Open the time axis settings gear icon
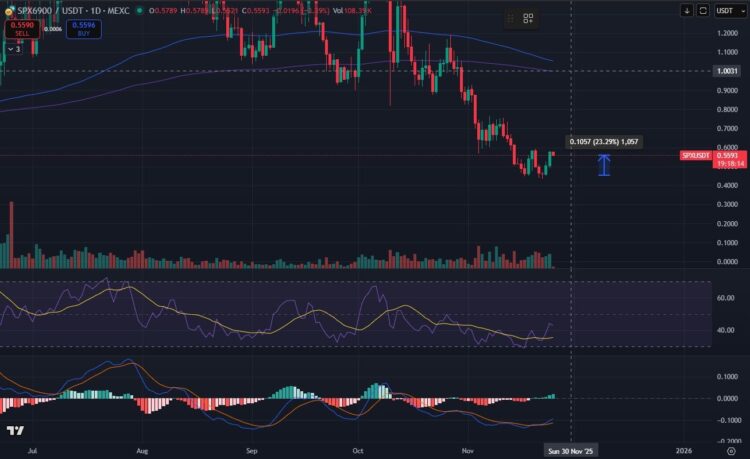 731,451
